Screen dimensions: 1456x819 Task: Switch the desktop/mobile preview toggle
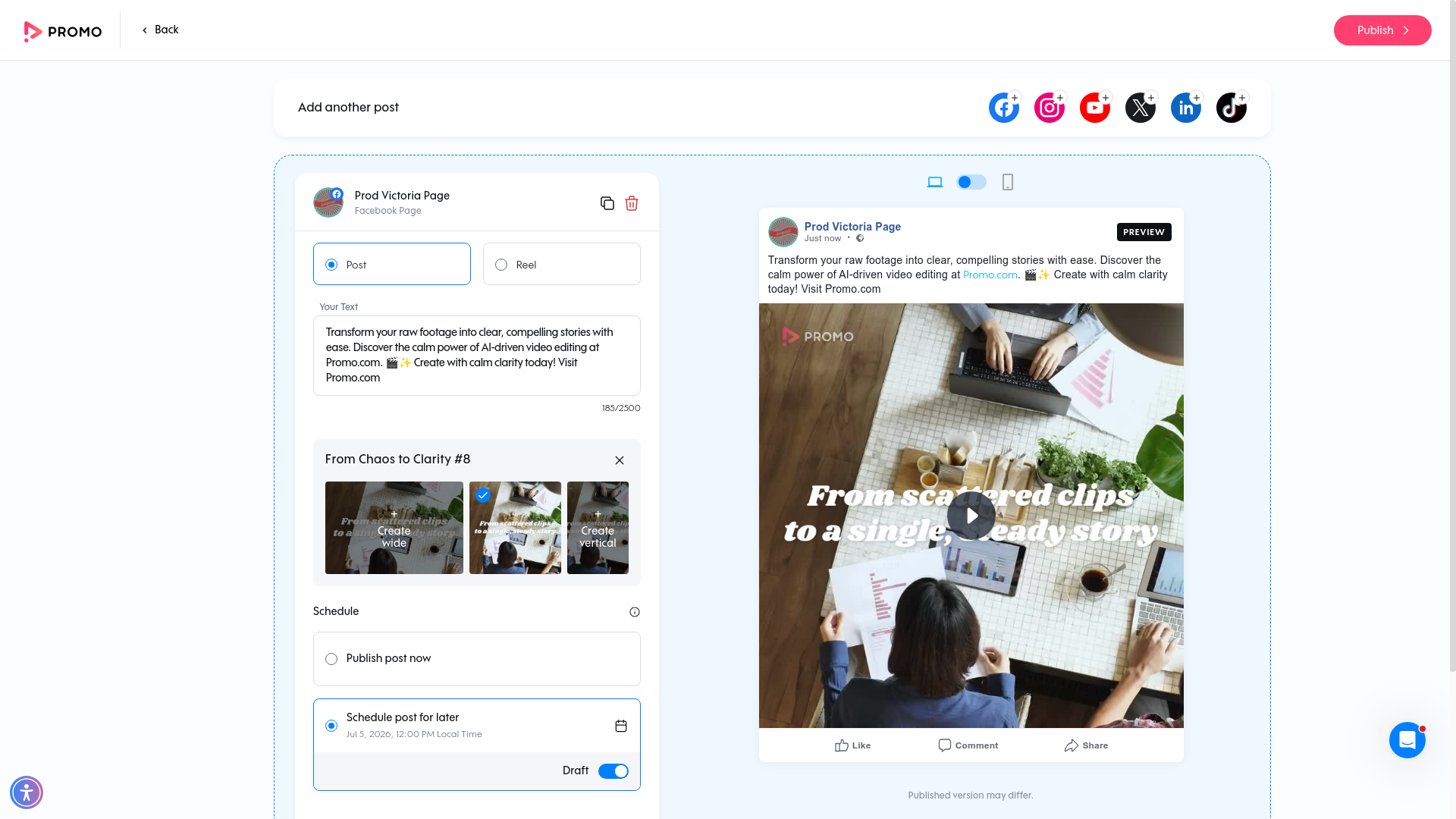(x=971, y=182)
